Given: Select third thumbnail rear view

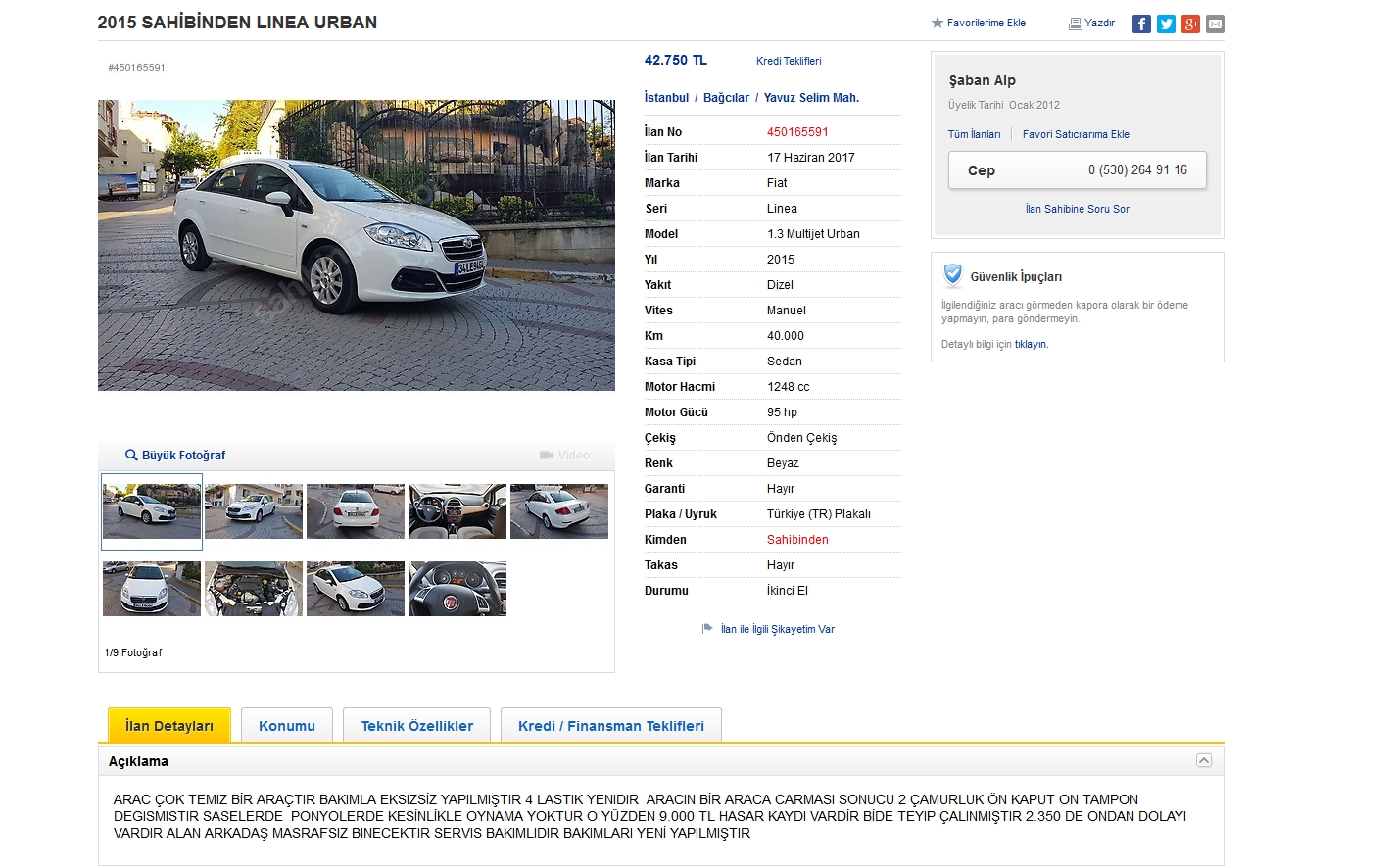Looking at the screenshot, I should [356, 510].
